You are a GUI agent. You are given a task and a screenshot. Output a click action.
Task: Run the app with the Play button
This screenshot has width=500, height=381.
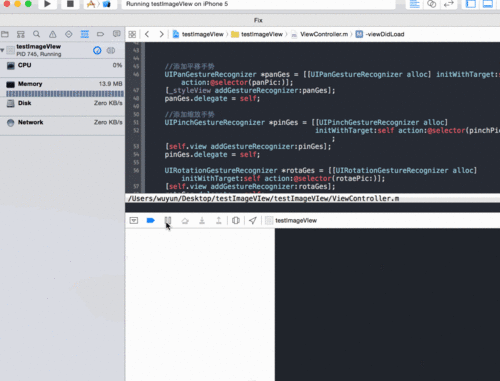tap(48, 4)
